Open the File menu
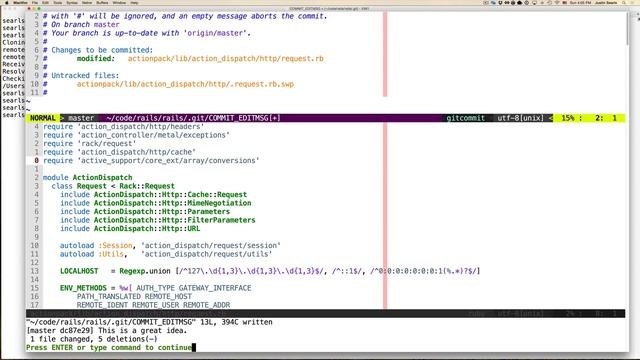Viewport: 640px width, 360px height. pyautogui.click(x=35, y=2)
